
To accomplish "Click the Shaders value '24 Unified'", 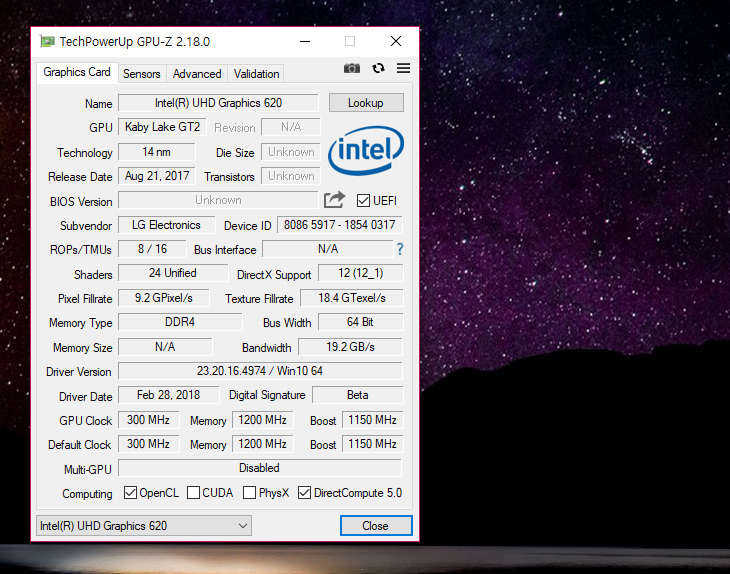I will [173, 273].
